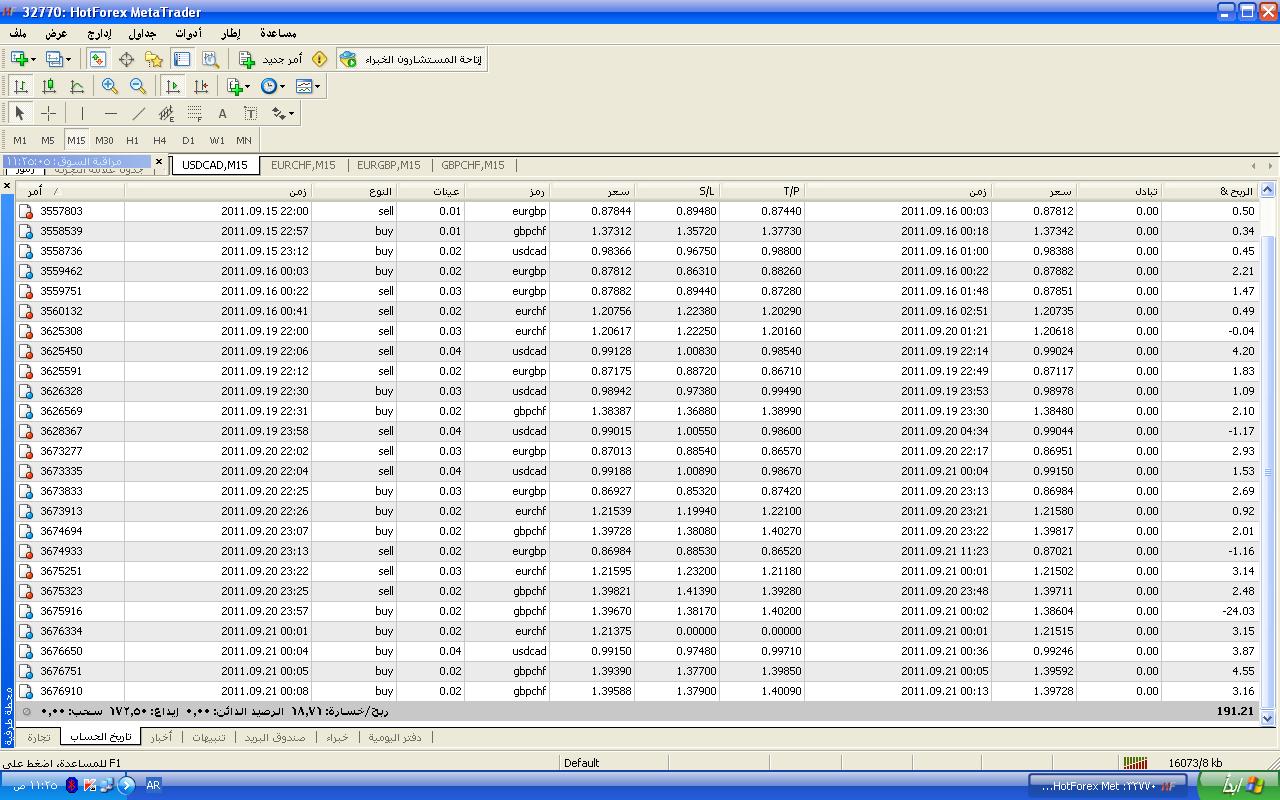Toggle the Chart Shift icon

[x=201, y=87]
